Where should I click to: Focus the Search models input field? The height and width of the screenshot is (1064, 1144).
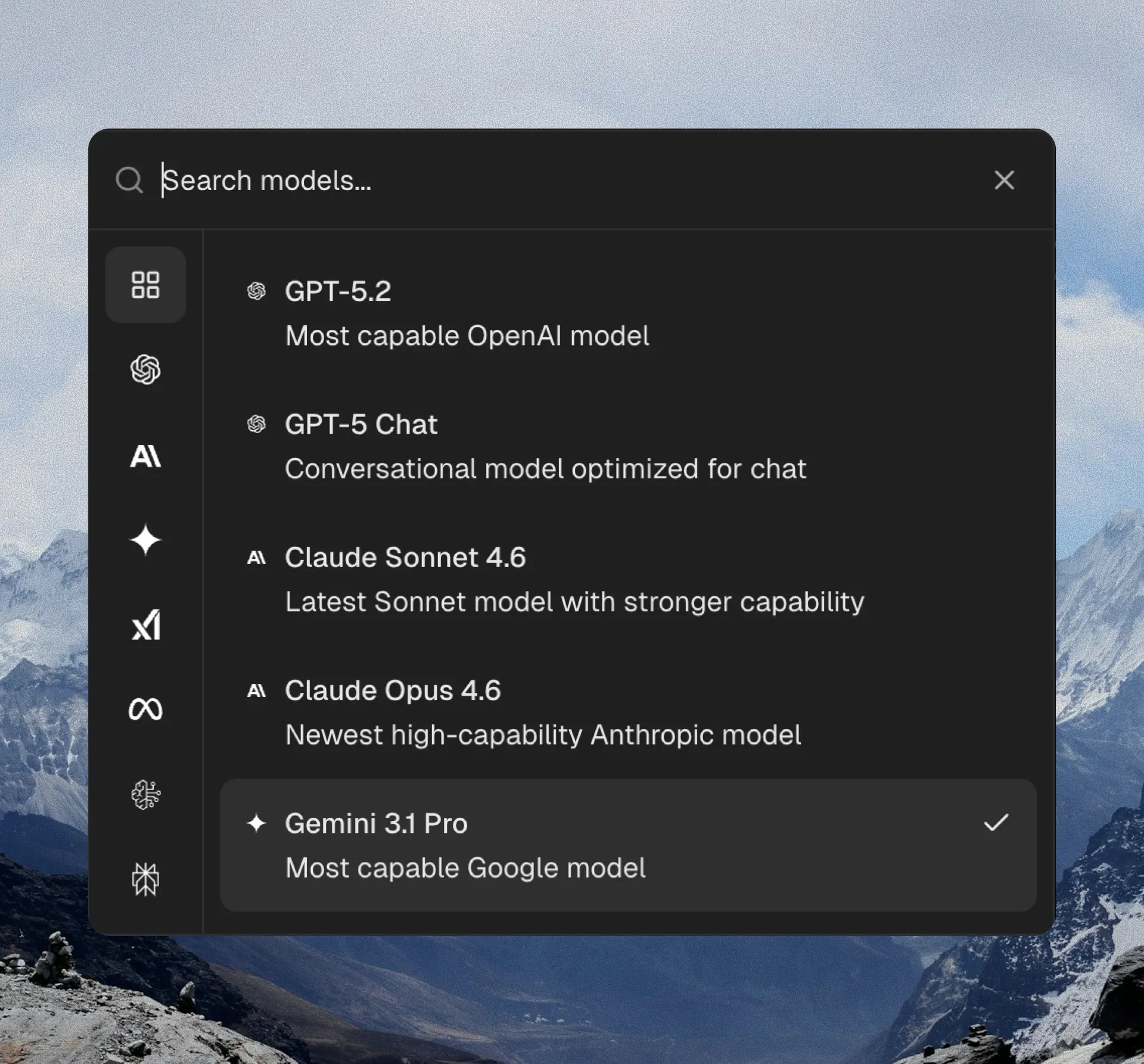click(536, 181)
